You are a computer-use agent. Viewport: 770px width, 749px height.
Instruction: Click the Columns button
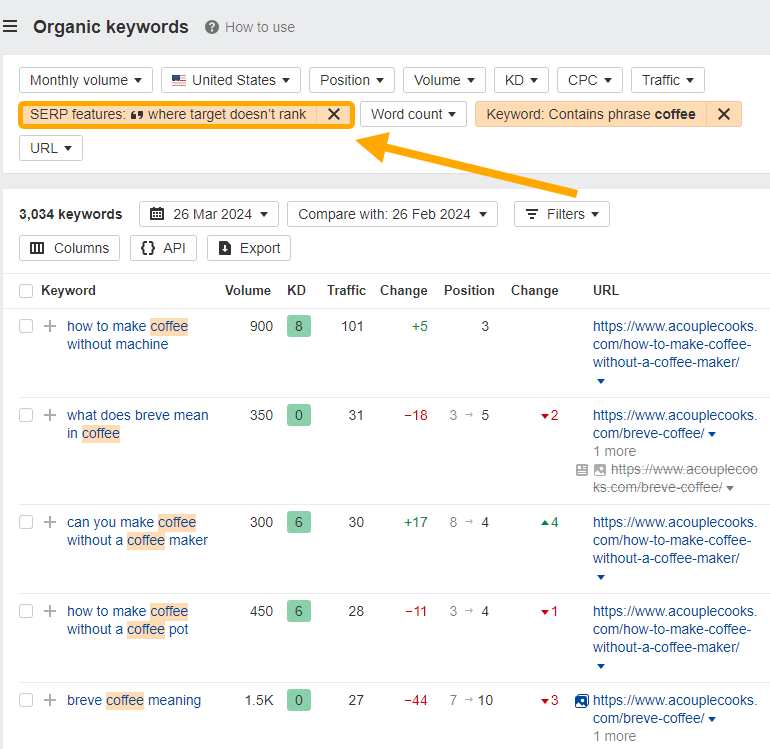(69, 248)
